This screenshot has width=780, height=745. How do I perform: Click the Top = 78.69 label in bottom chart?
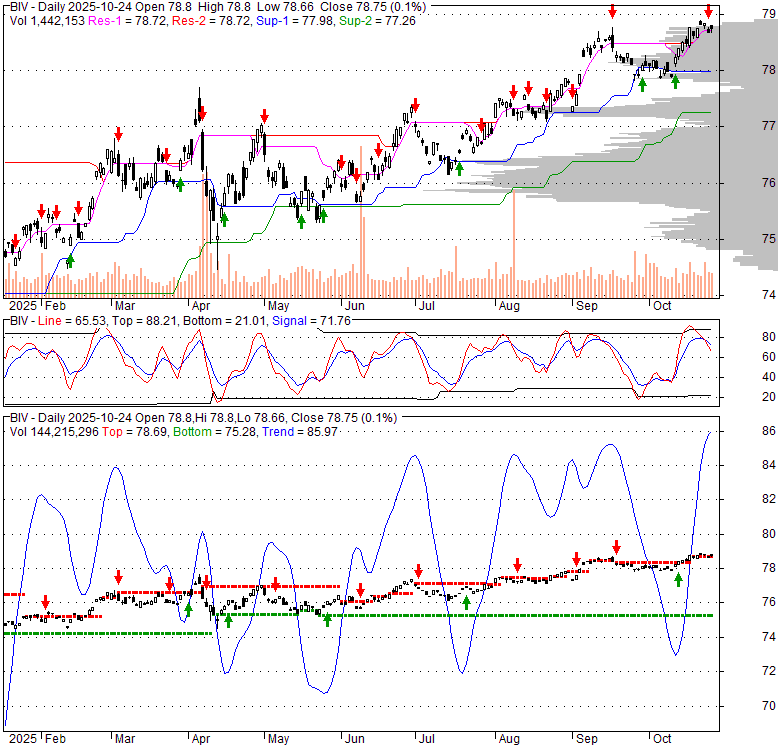tap(135, 432)
